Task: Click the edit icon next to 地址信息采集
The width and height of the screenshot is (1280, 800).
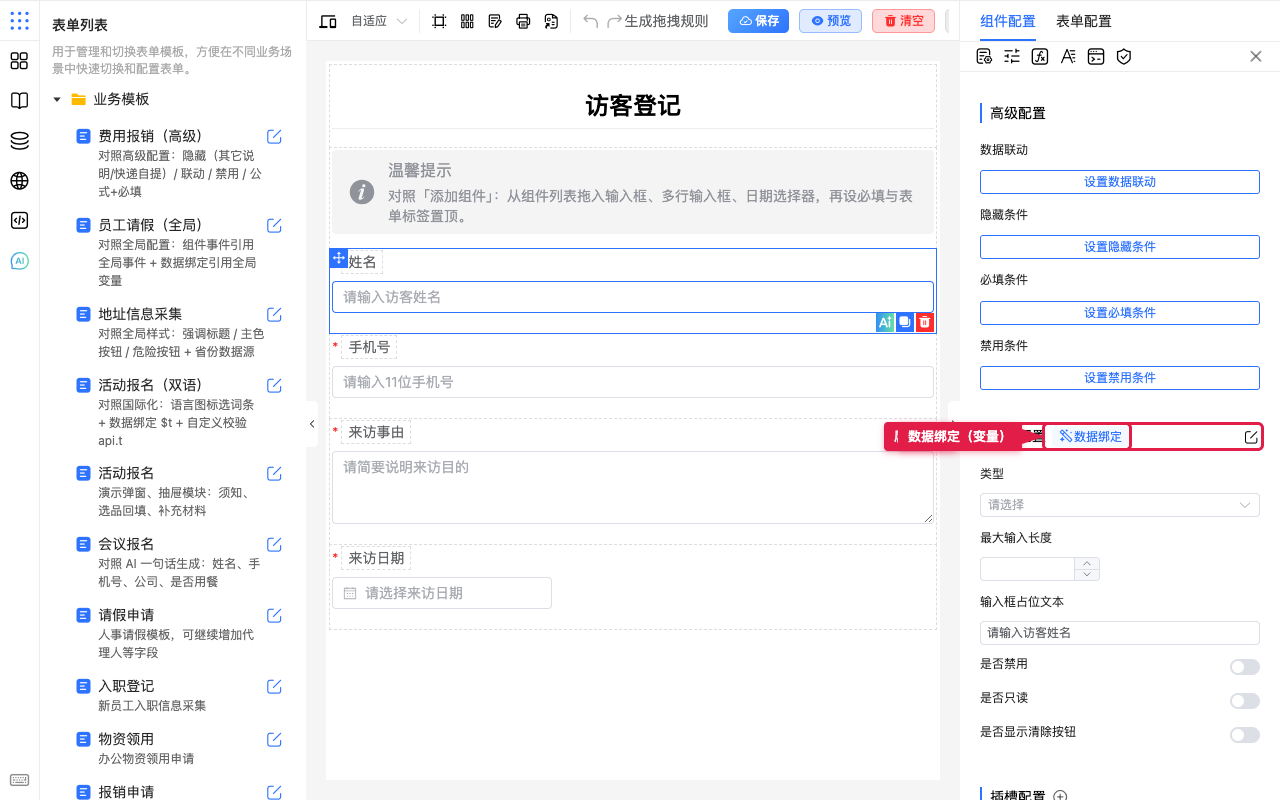Action: point(274,315)
